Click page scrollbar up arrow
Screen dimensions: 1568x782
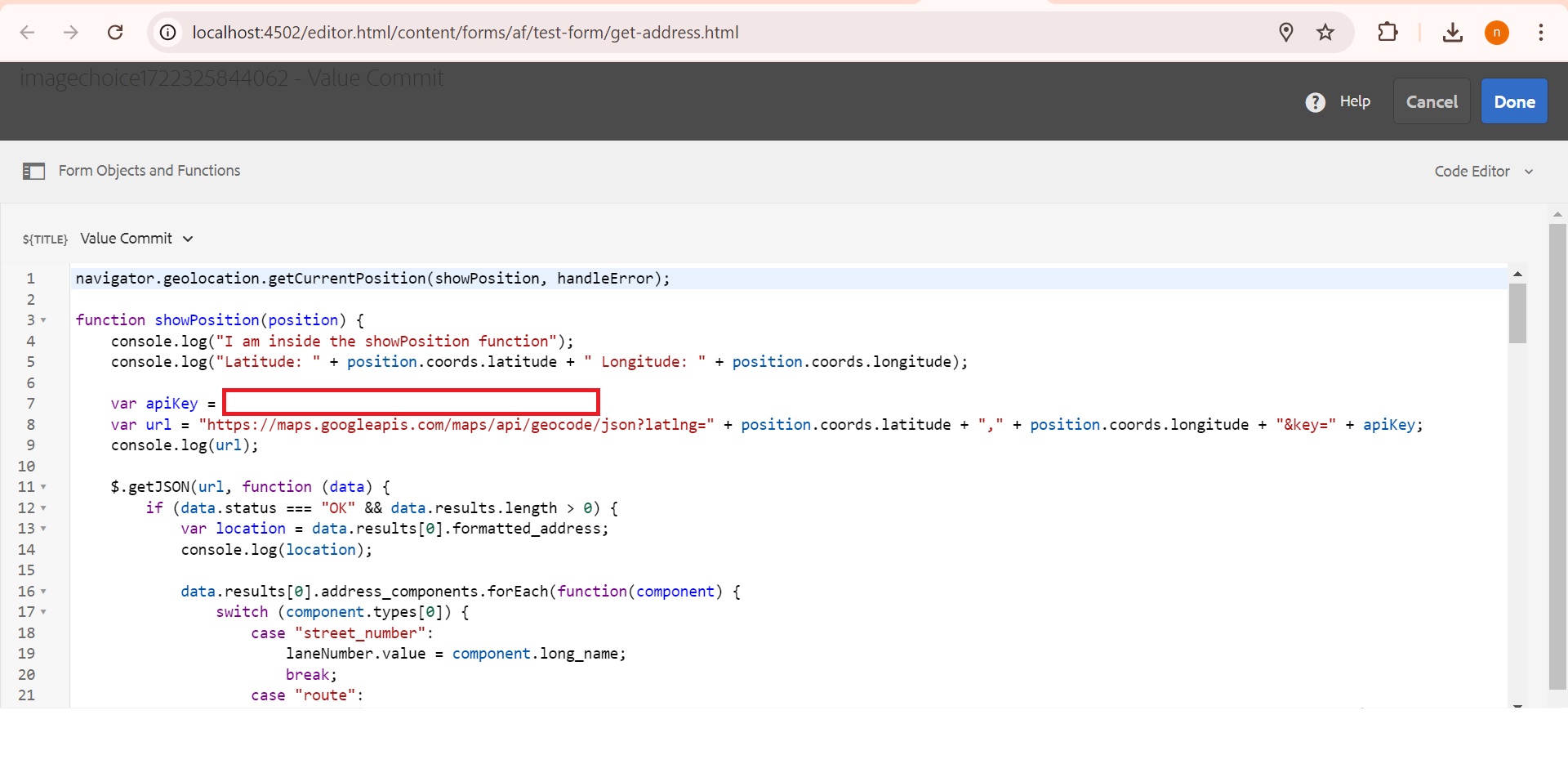1557,214
